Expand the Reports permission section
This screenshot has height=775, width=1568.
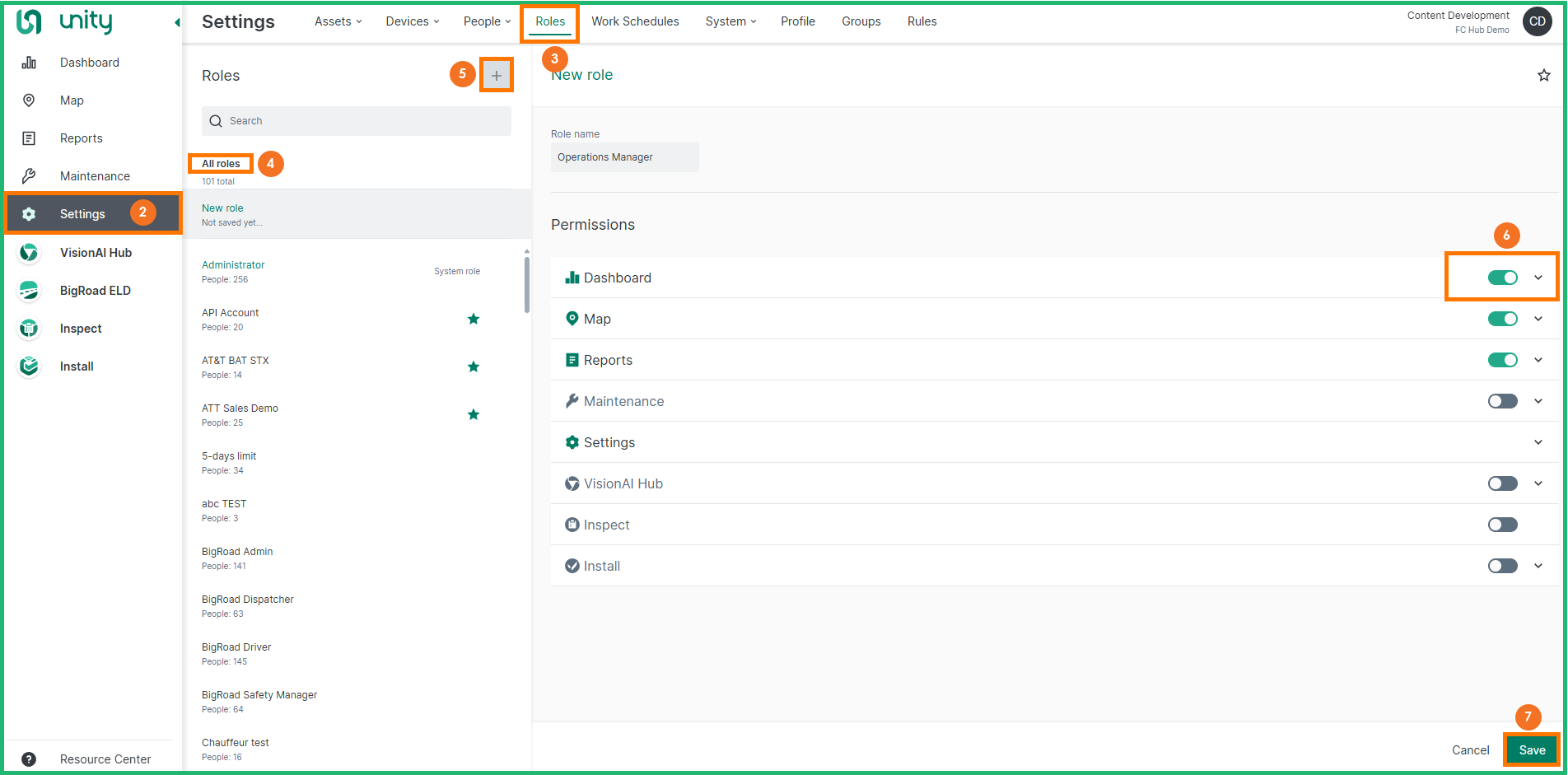coord(1538,360)
